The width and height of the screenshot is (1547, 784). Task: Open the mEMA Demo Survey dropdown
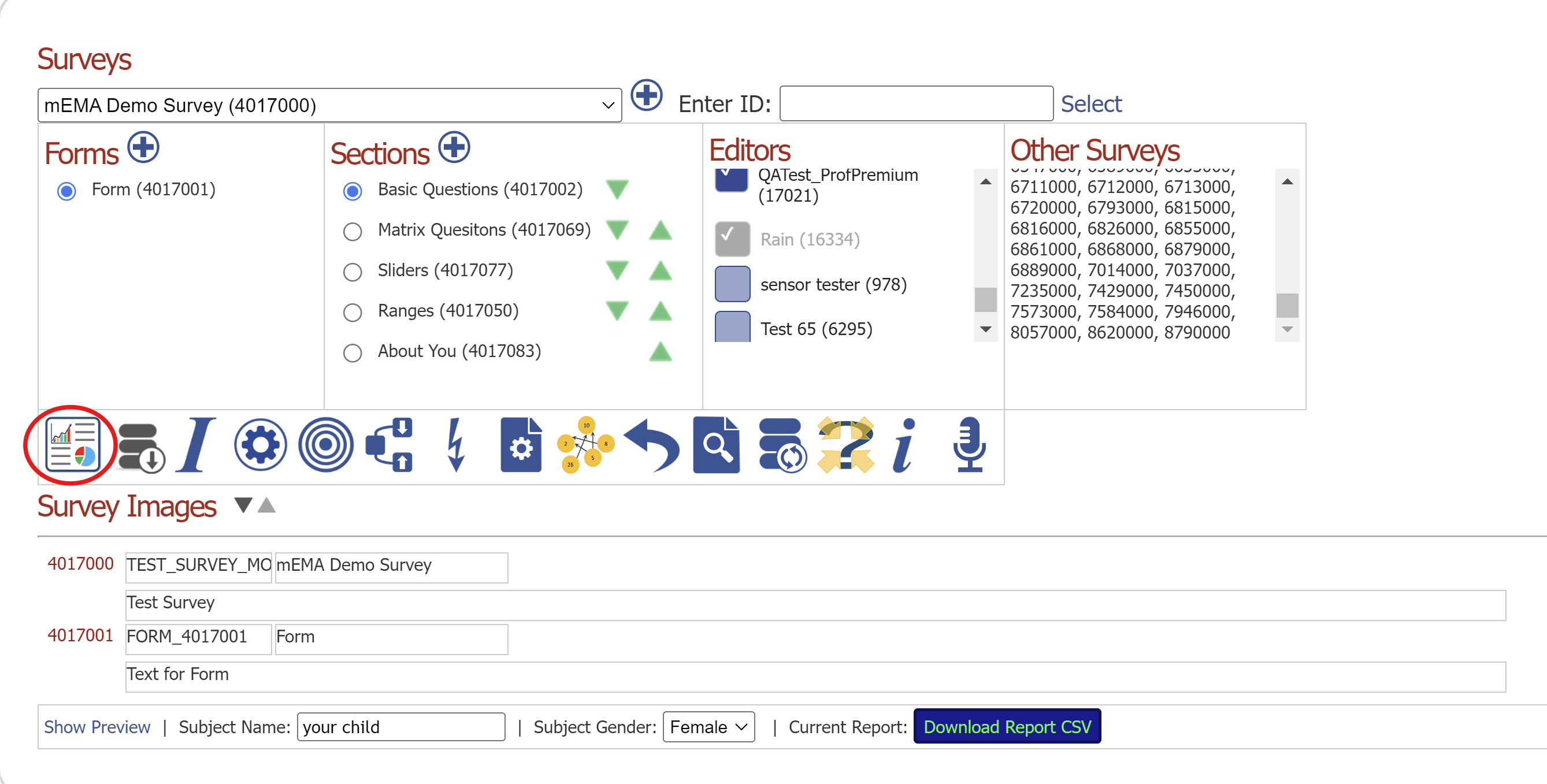[x=329, y=105]
